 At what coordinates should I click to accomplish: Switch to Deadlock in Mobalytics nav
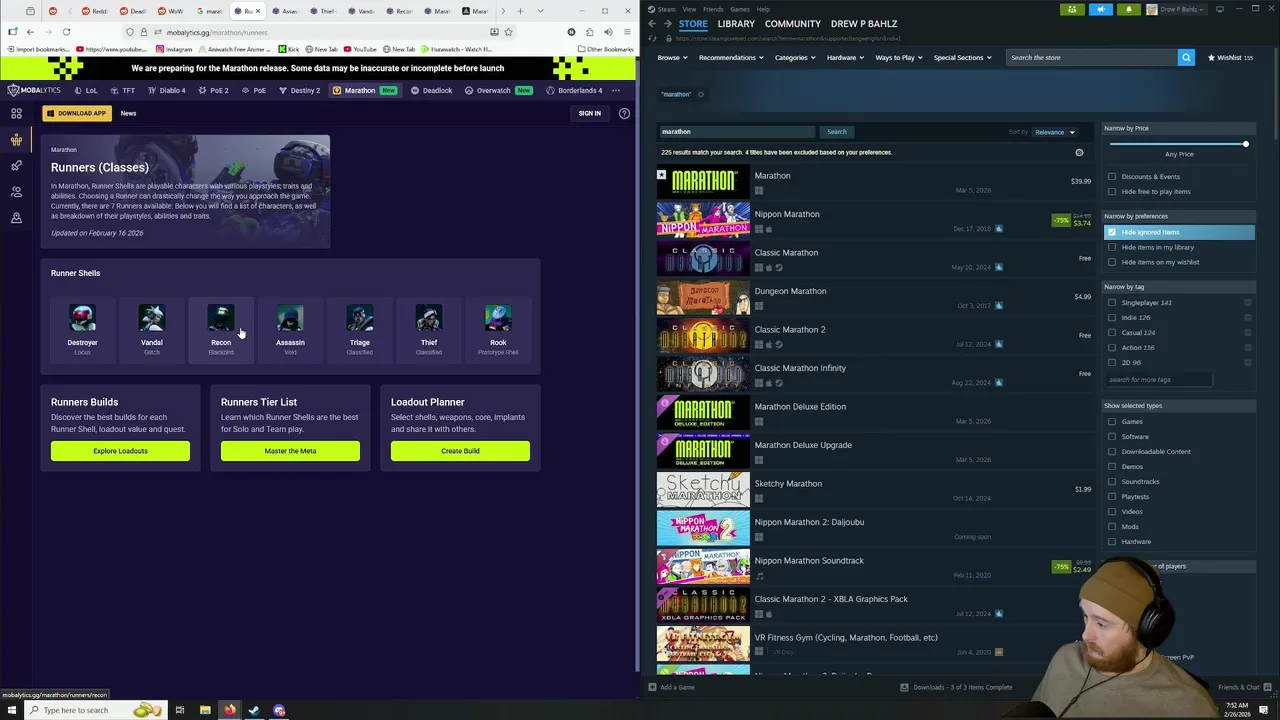point(431,90)
